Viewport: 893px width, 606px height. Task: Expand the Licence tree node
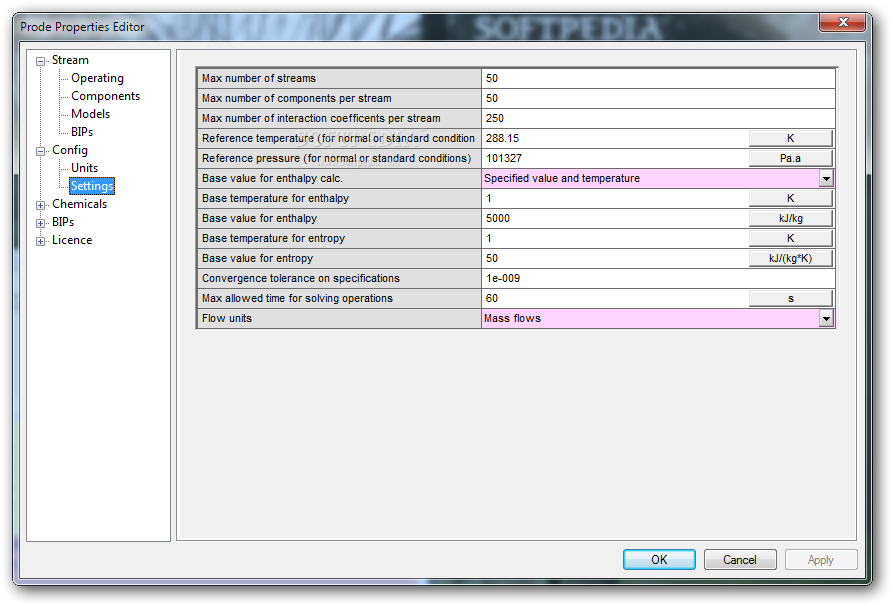coord(40,241)
